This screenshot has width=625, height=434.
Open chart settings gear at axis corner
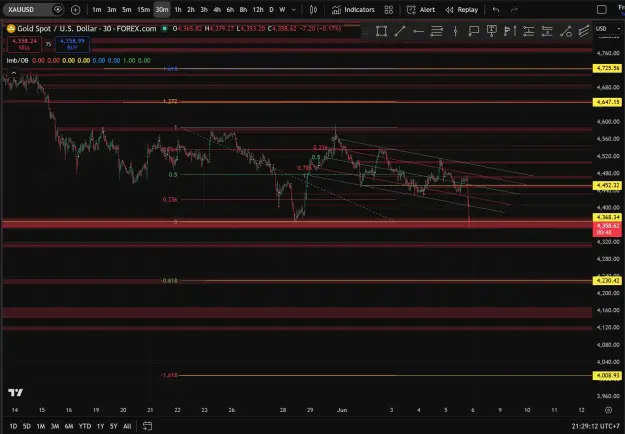pos(608,410)
